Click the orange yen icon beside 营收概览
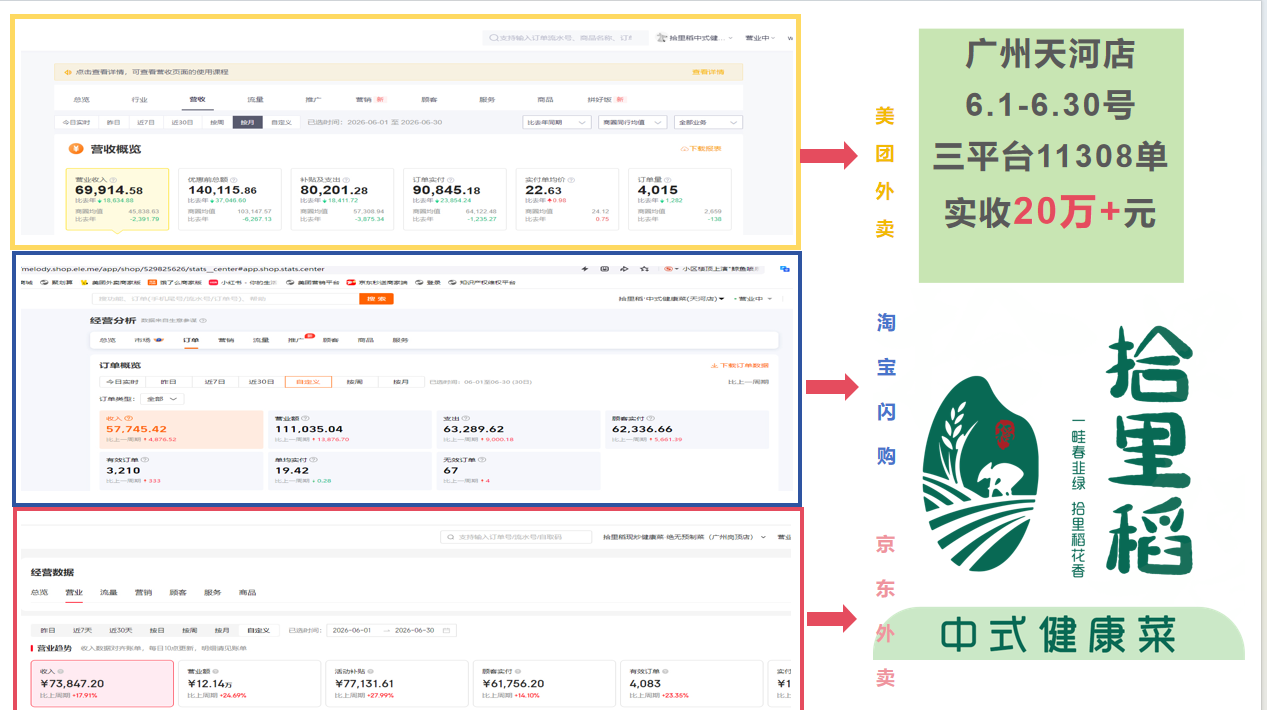1267x710 pixels. coord(75,149)
